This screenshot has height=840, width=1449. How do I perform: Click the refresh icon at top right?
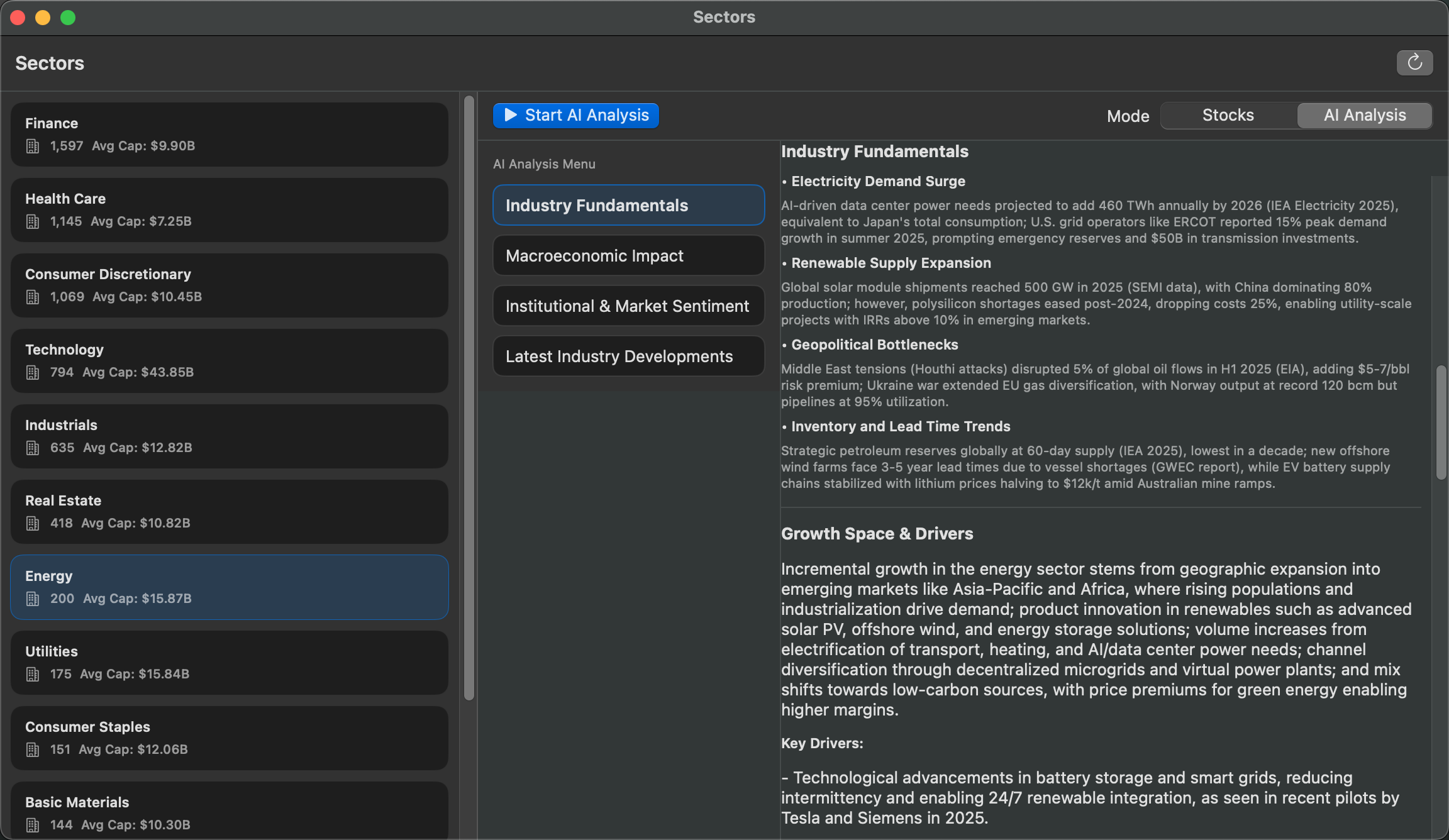coord(1414,63)
